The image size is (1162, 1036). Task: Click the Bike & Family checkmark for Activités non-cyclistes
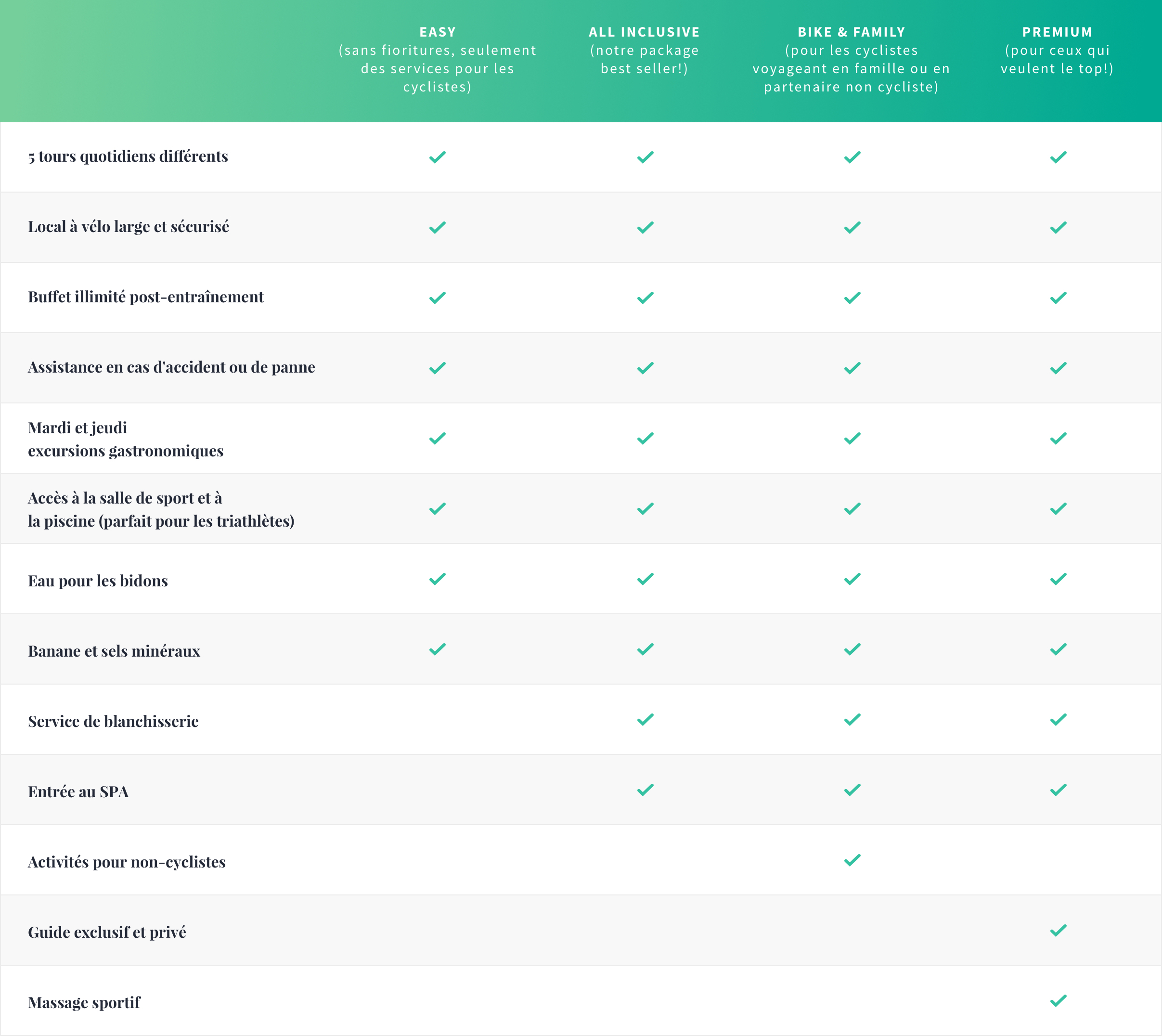(x=852, y=860)
